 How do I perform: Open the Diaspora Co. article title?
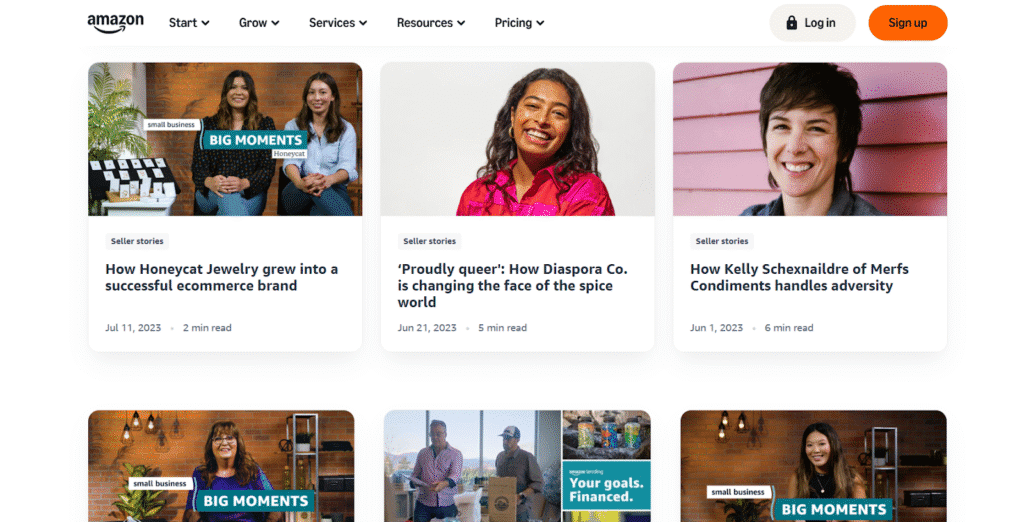click(513, 285)
